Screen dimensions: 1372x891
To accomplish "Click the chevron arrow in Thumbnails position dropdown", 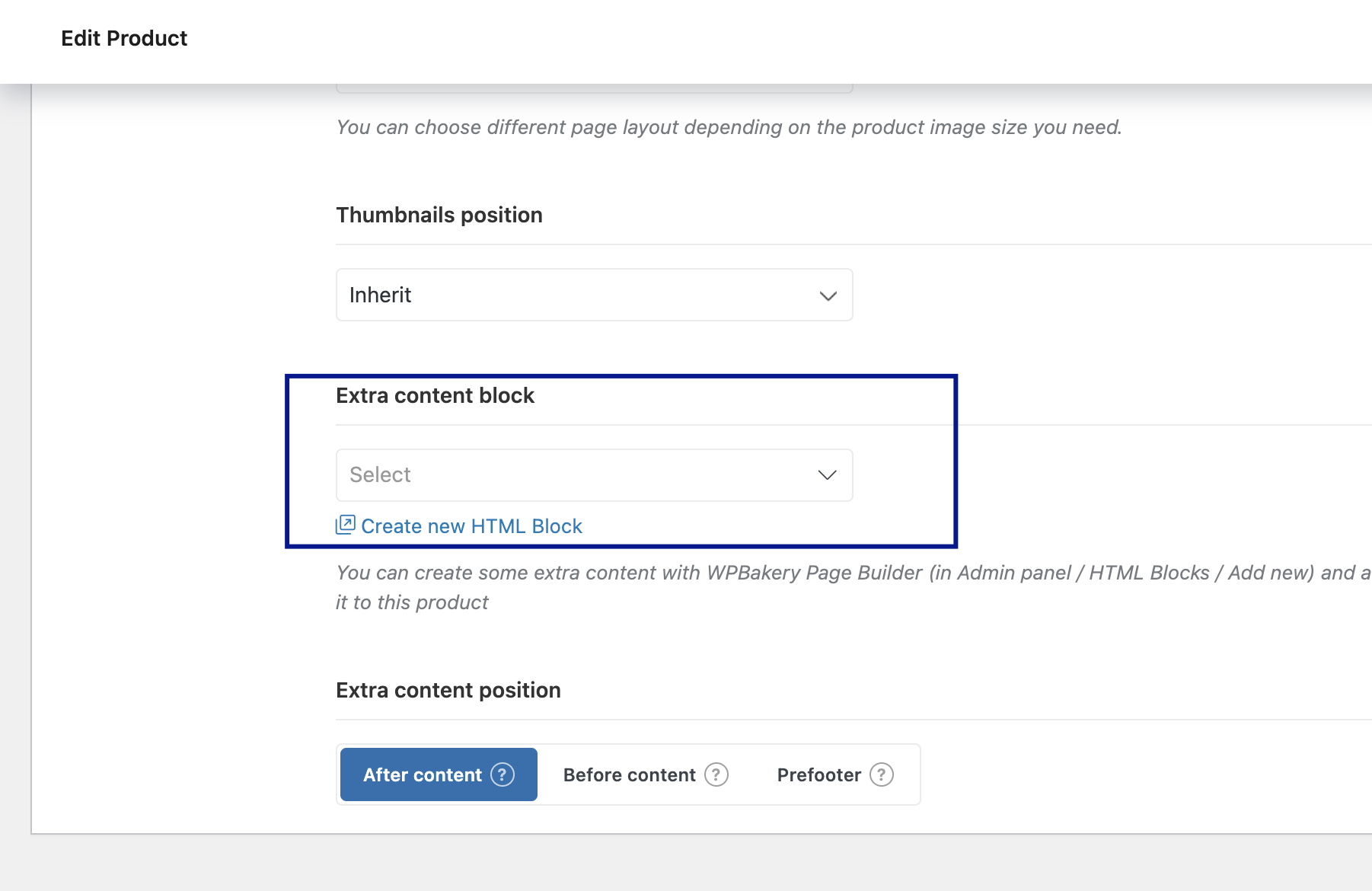I will 828,295.
